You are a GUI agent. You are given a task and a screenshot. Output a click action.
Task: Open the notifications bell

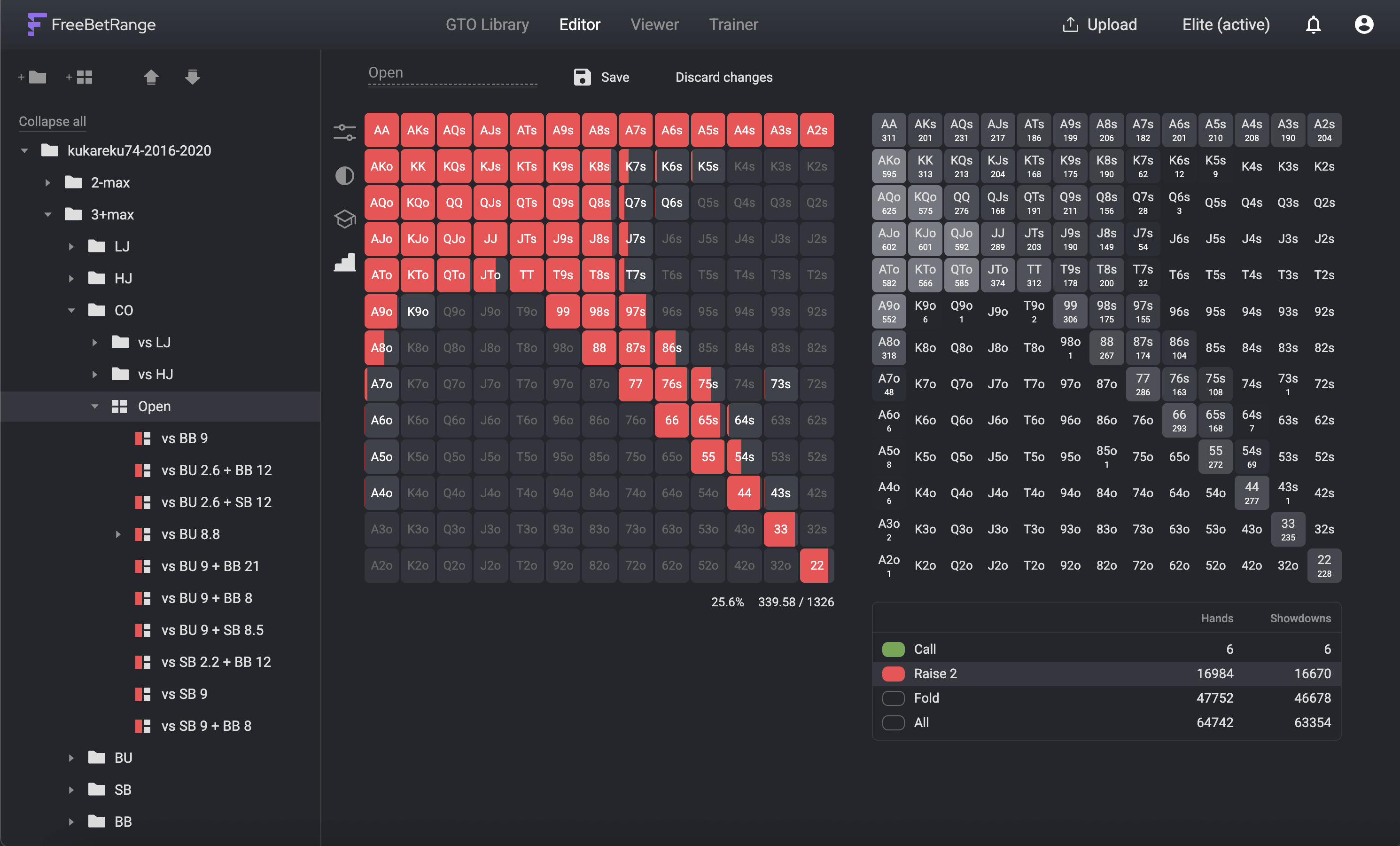pyautogui.click(x=1313, y=24)
